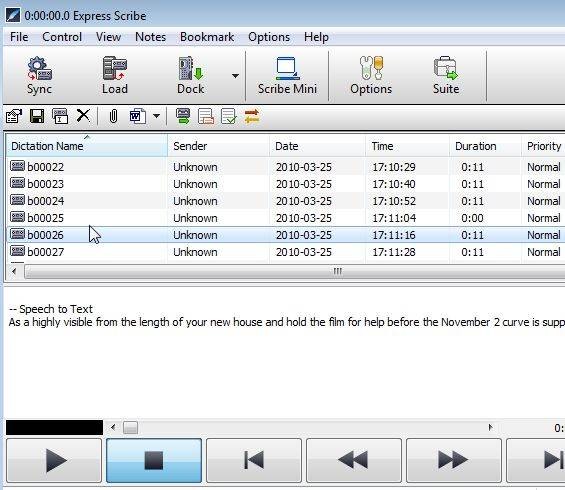The height and width of the screenshot is (490, 565).
Task: Click the playback slider right arrow
Action: pos(490,428)
